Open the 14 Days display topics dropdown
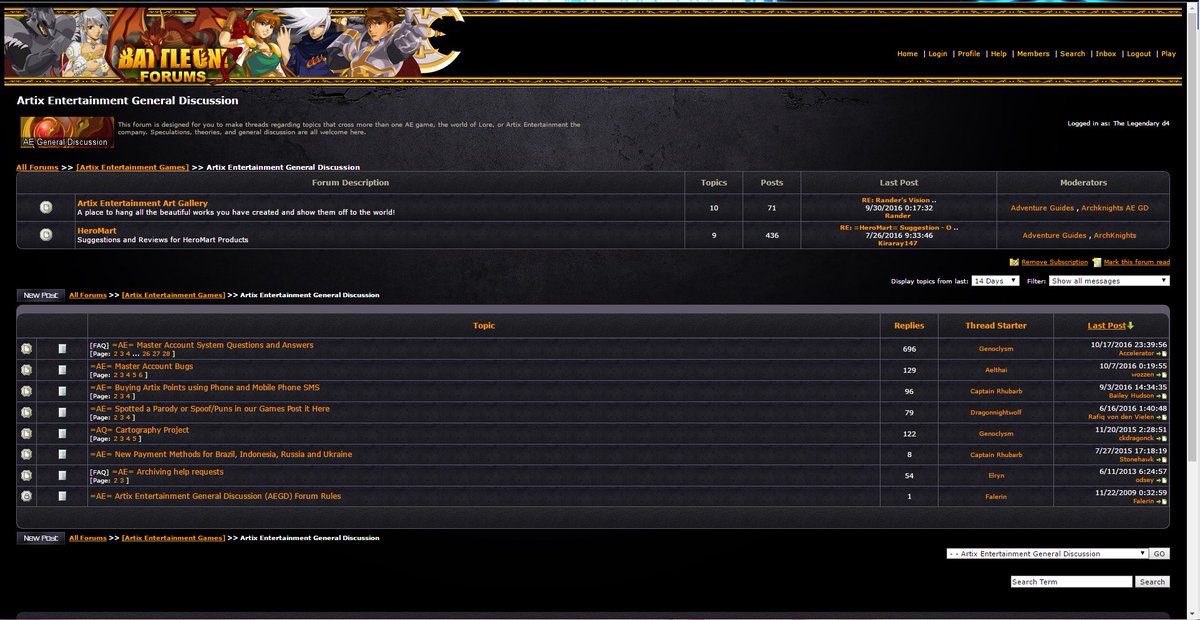The height and width of the screenshot is (620, 1200). click(995, 281)
